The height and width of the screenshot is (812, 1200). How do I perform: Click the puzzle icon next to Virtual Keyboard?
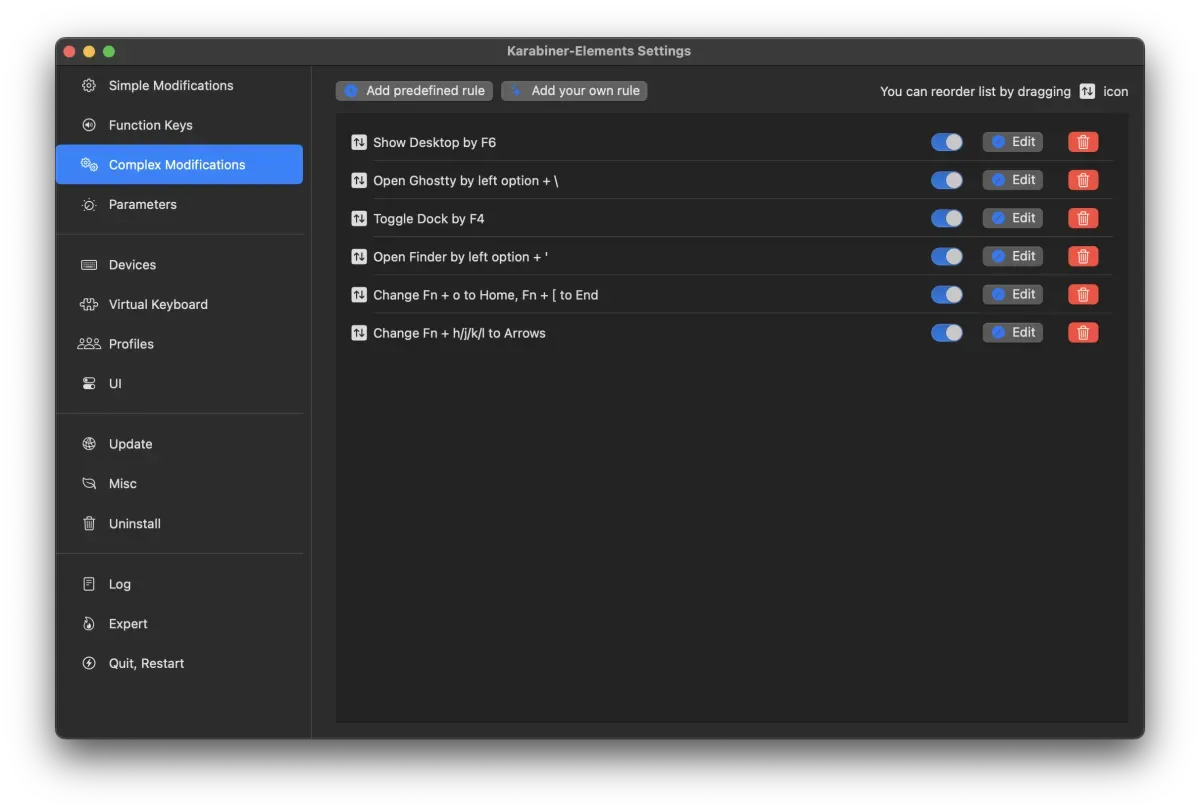click(89, 305)
